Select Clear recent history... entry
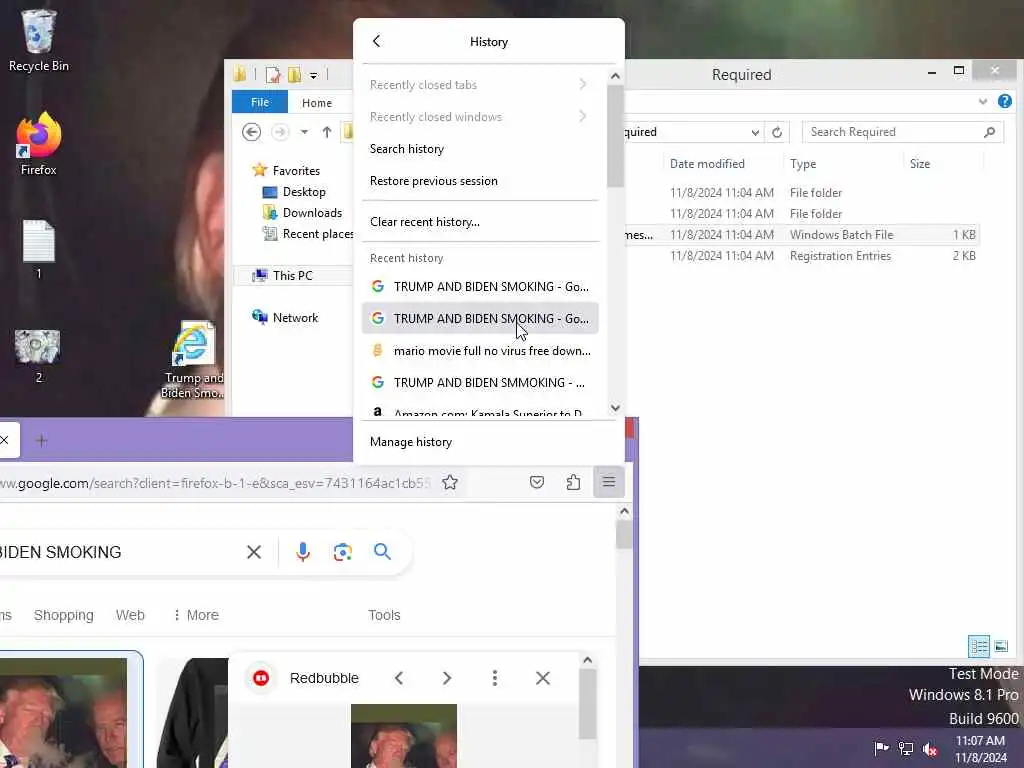Screen dimensions: 1024x768 click(480, 221)
